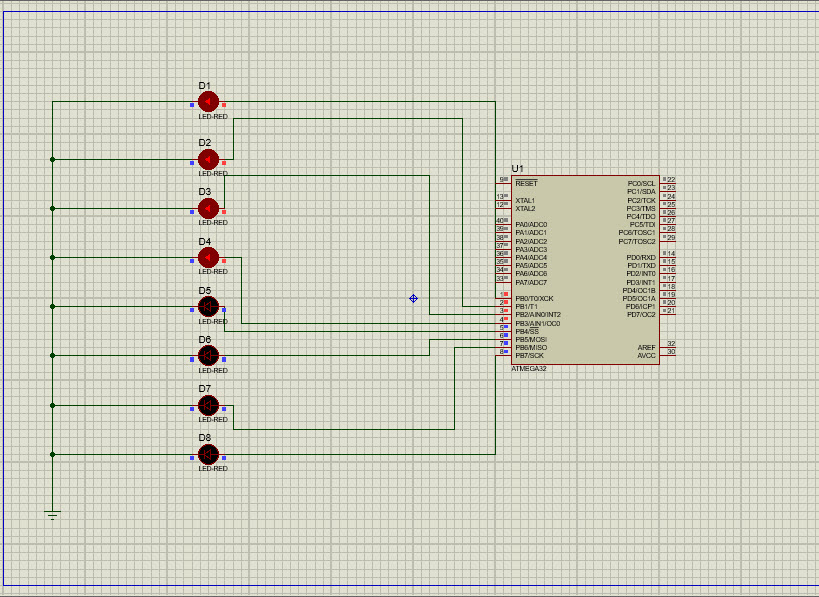Select the lit red LED D1
The width and height of the screenshot is (819, 597).
pos(208,102)
